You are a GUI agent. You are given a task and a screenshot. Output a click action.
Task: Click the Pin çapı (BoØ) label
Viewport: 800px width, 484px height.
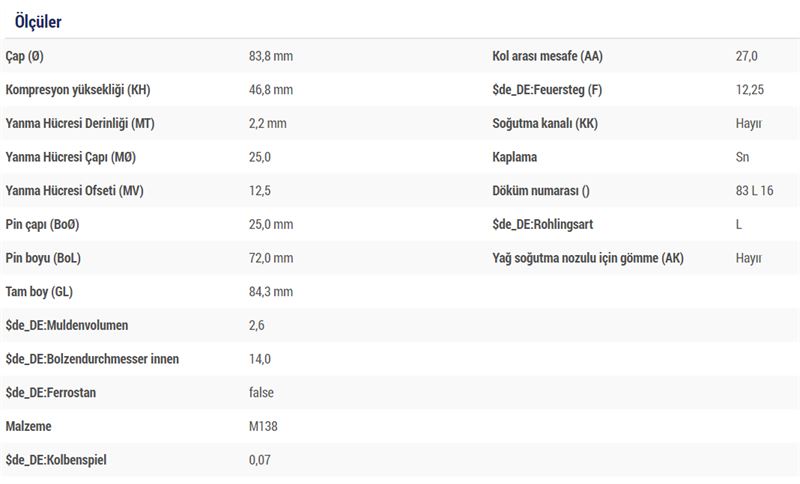[42, 224]
